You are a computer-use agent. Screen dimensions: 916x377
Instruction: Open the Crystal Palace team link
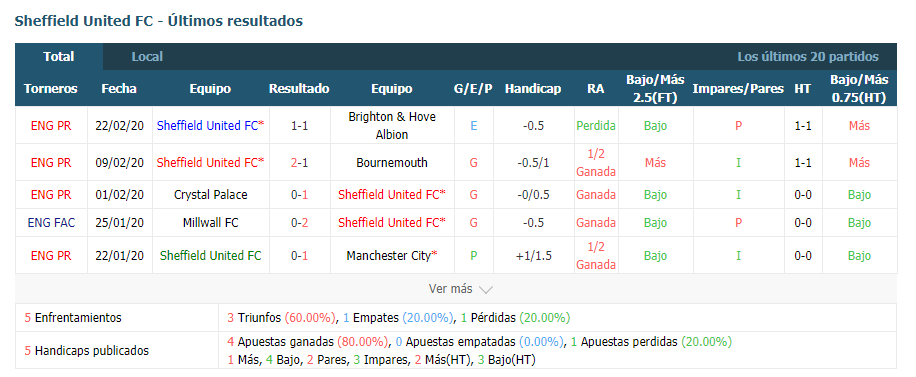pos(210,195)
